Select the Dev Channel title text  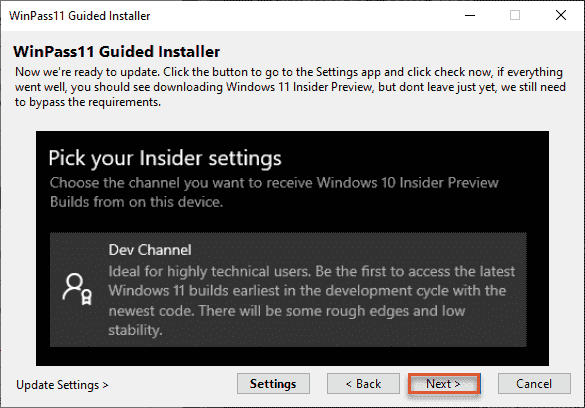(150, 250)
